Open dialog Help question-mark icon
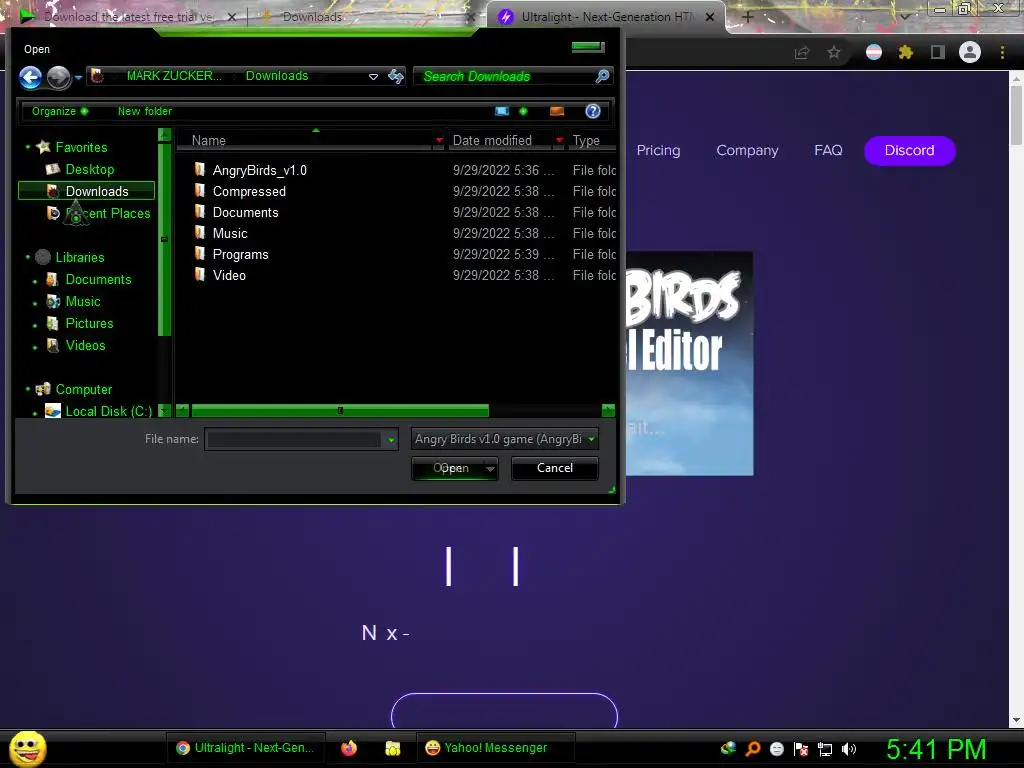This screenshot has height=768, width=1024. 592,111
